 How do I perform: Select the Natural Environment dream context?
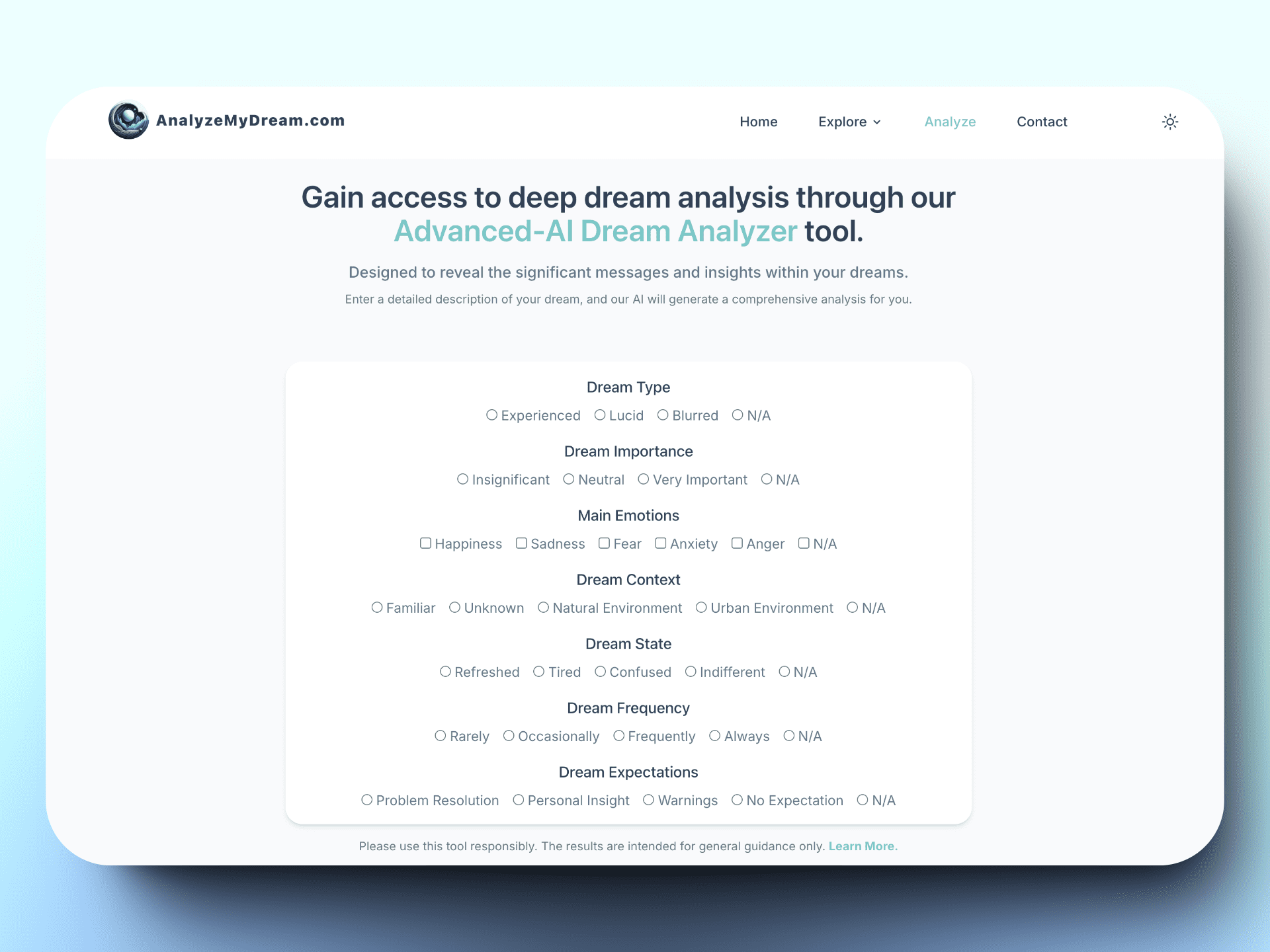[x=543, y=607]
